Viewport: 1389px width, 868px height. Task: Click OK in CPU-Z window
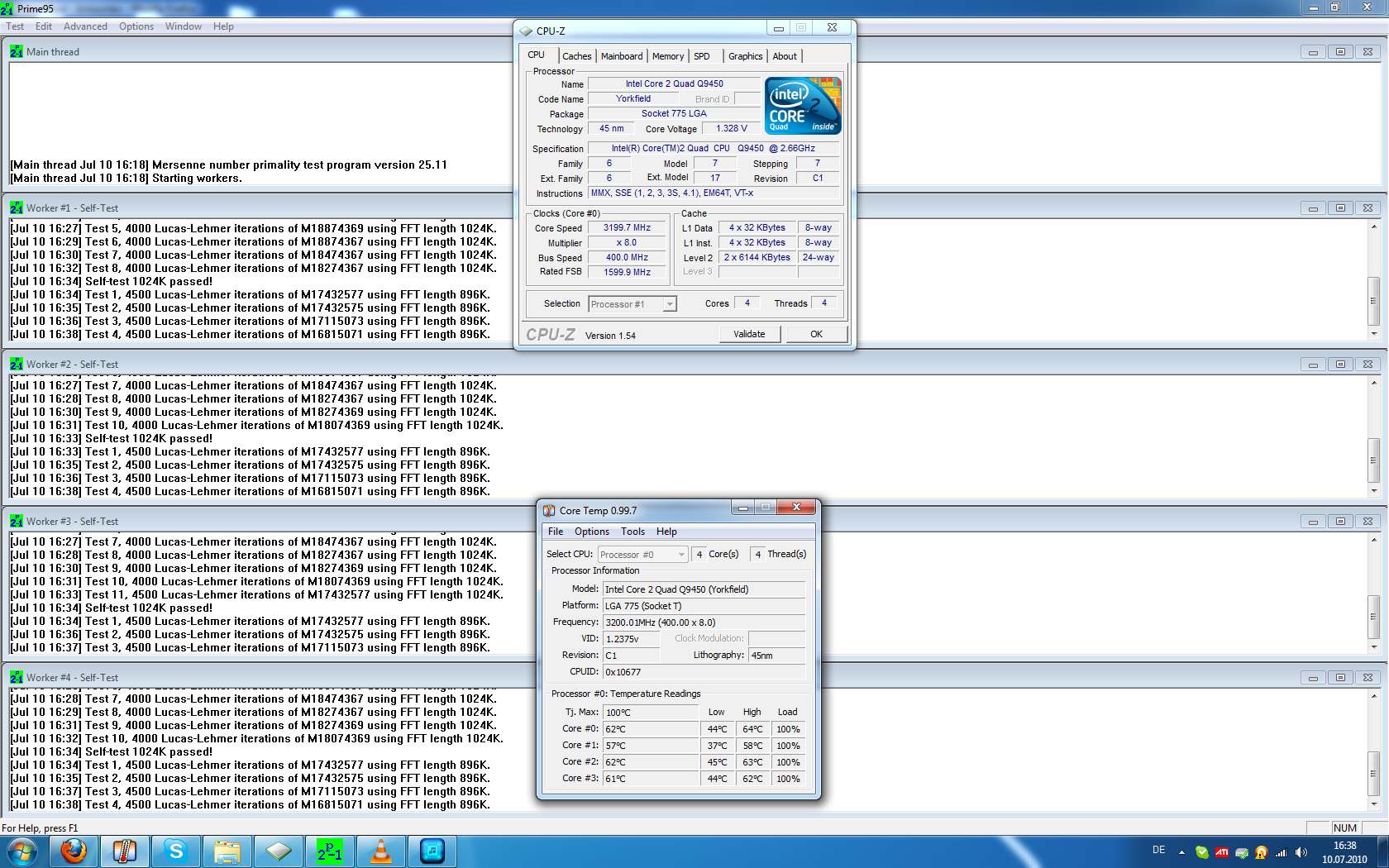816,334
